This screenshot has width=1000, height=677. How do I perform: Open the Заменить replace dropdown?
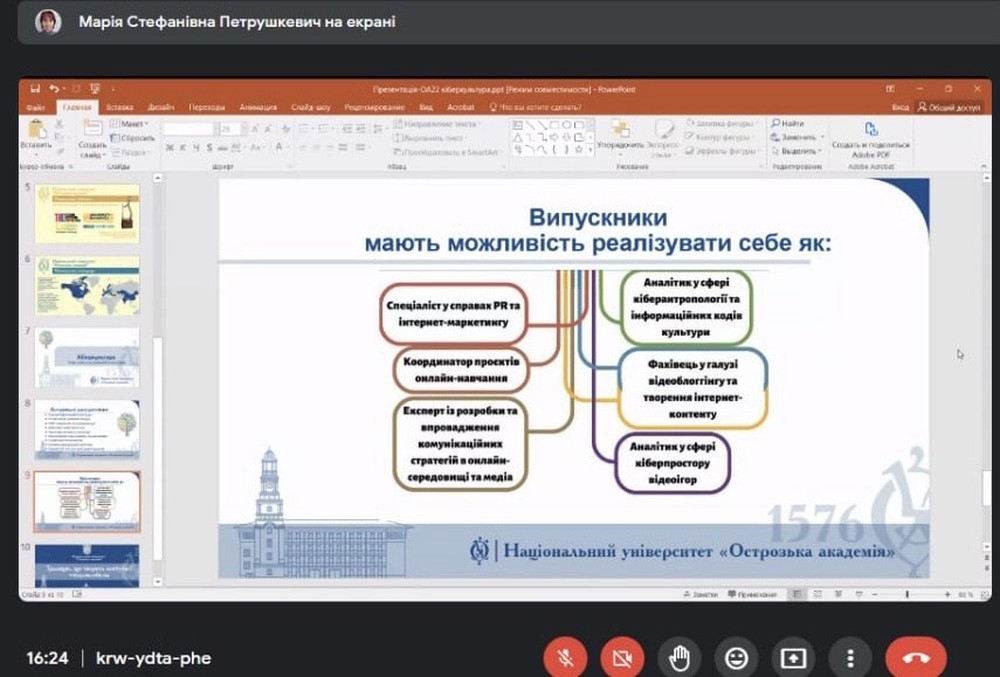click(x=798, y=137)
